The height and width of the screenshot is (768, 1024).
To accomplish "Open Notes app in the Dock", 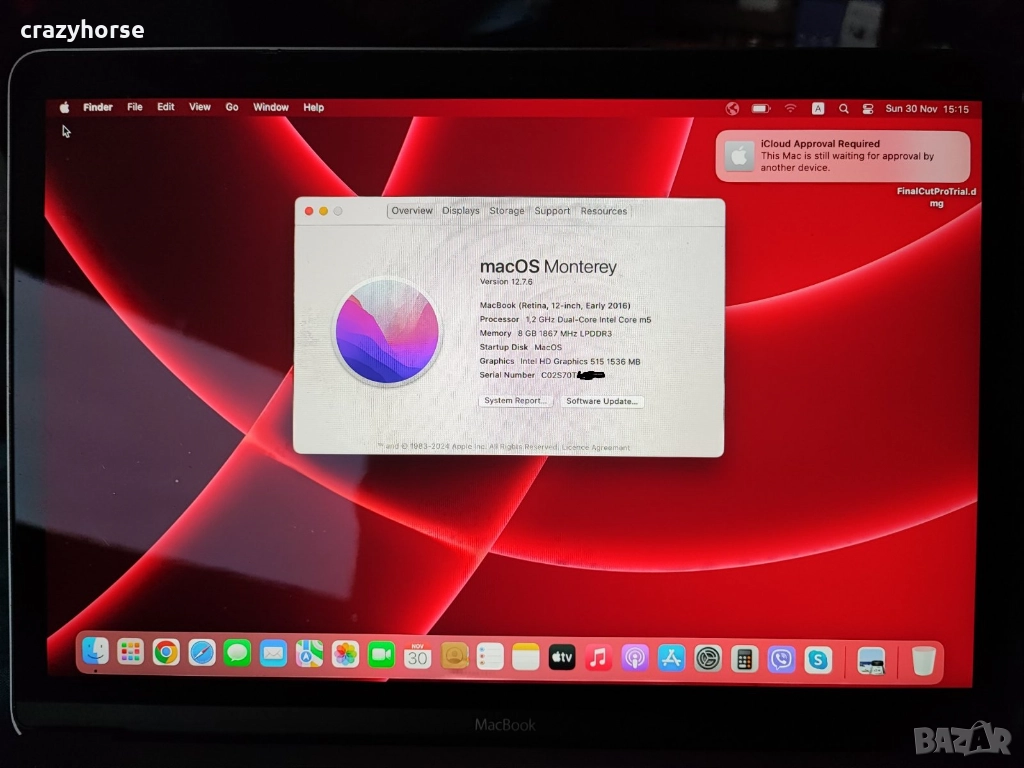I will tap(526, 658).
